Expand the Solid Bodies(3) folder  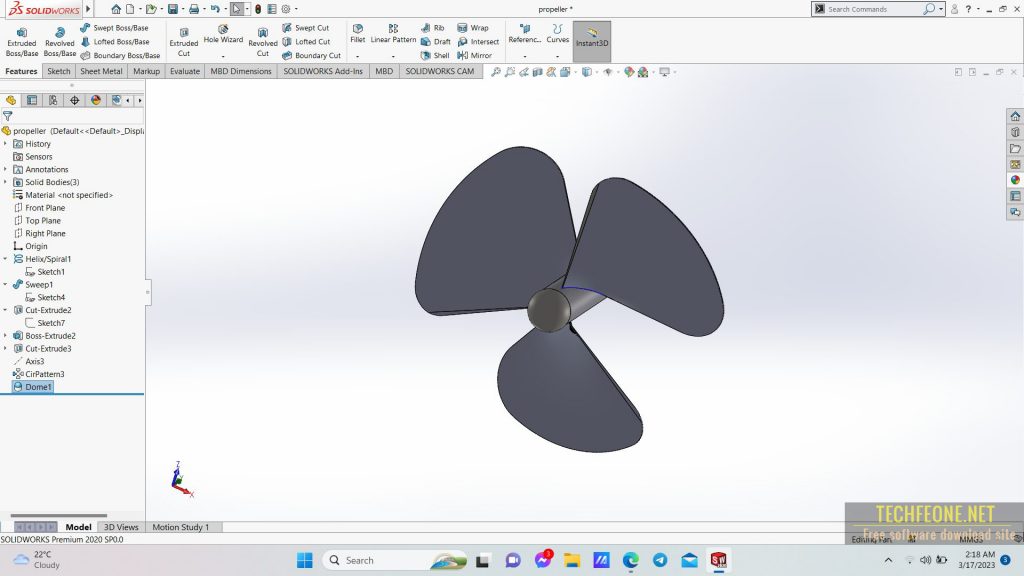[x=5, y=182]
